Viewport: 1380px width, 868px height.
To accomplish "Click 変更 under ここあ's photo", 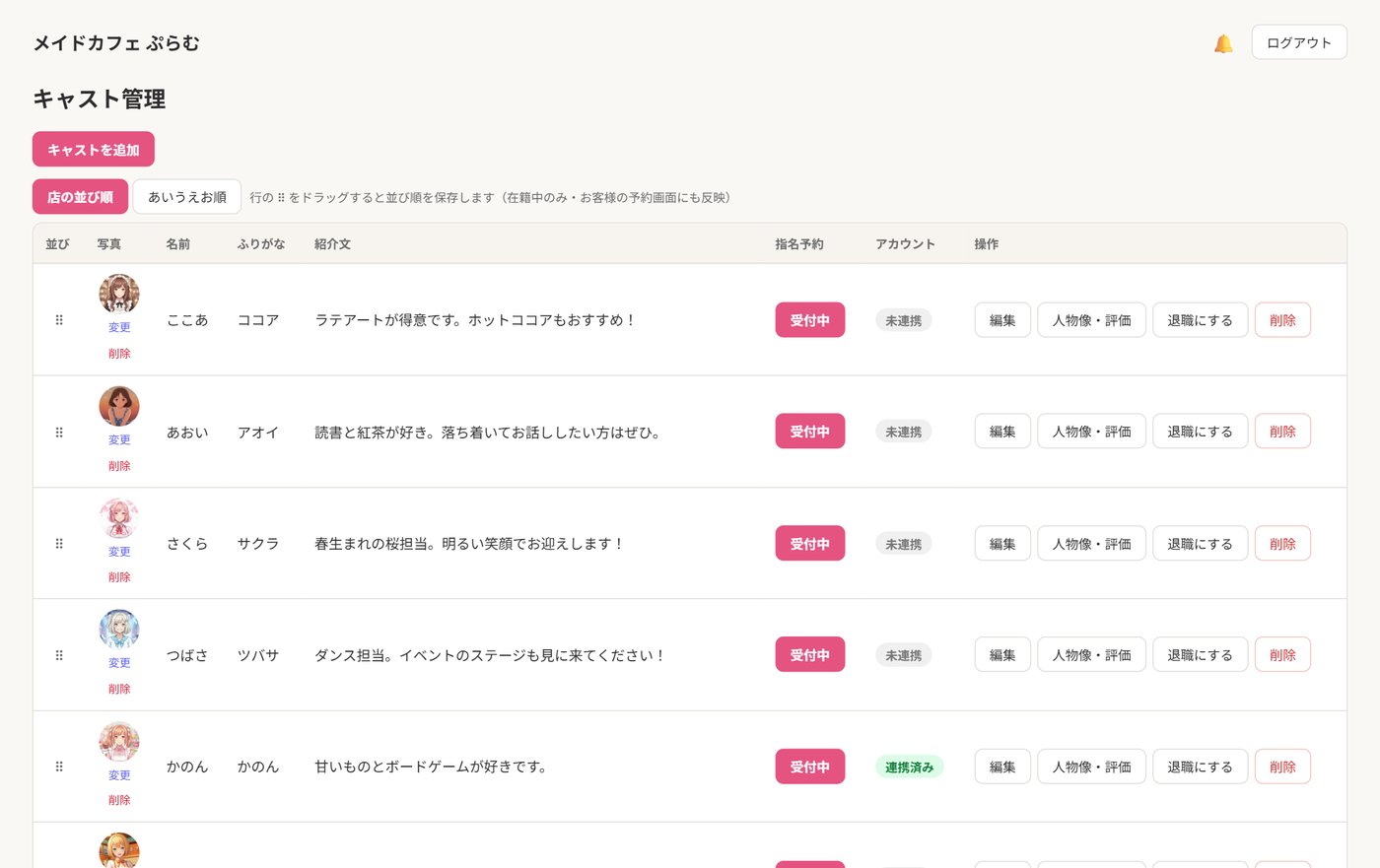I will coord(119,328).
